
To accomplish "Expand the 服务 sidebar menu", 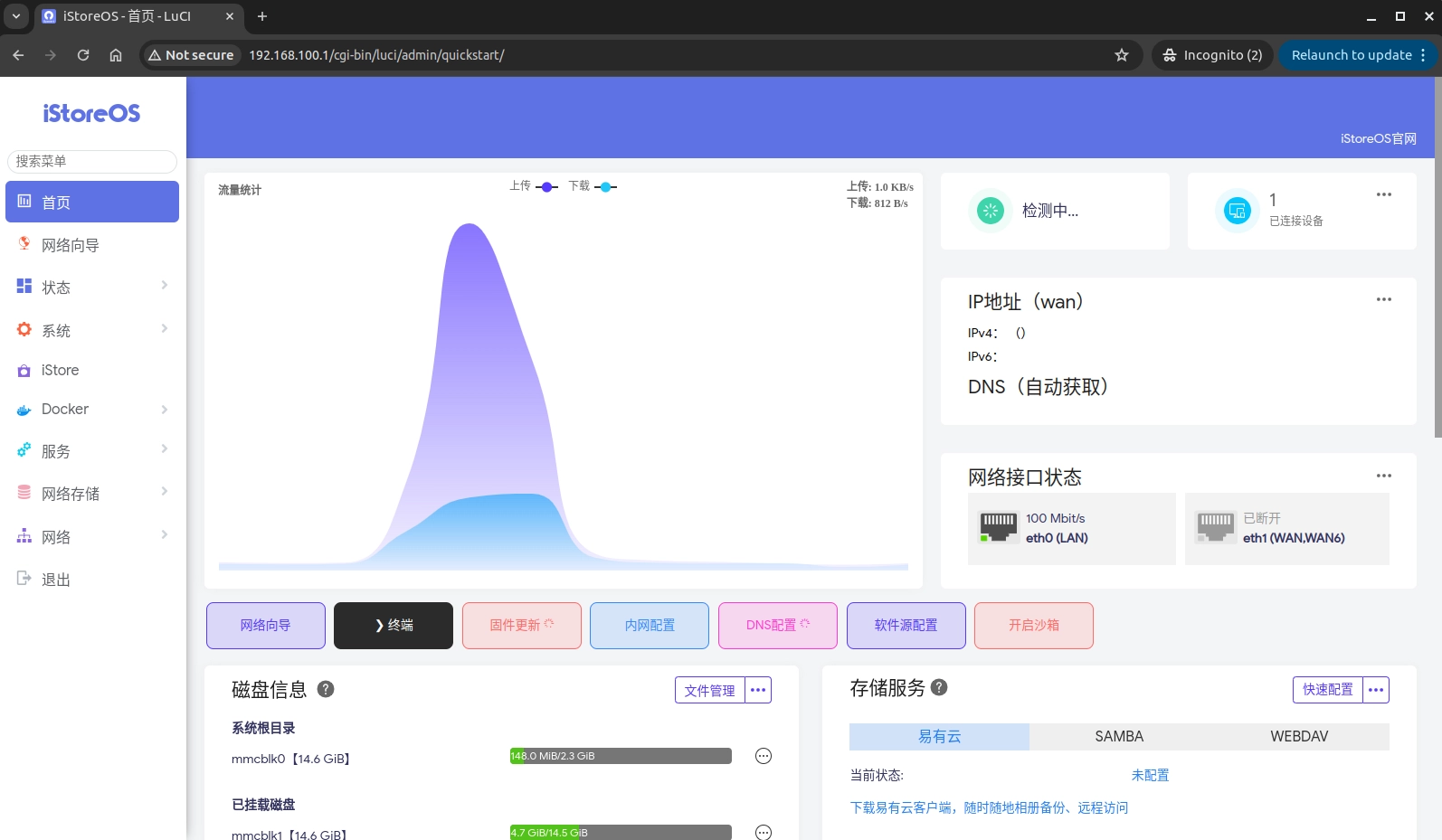I will pos(92,450).
